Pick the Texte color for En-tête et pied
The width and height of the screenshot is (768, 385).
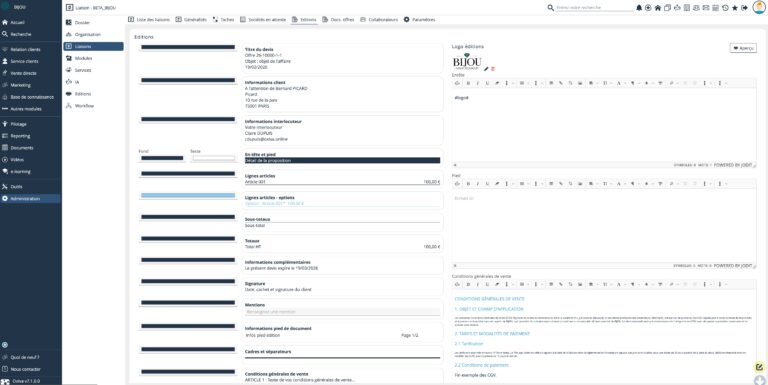pyautogui.click(x=214, y=158)
